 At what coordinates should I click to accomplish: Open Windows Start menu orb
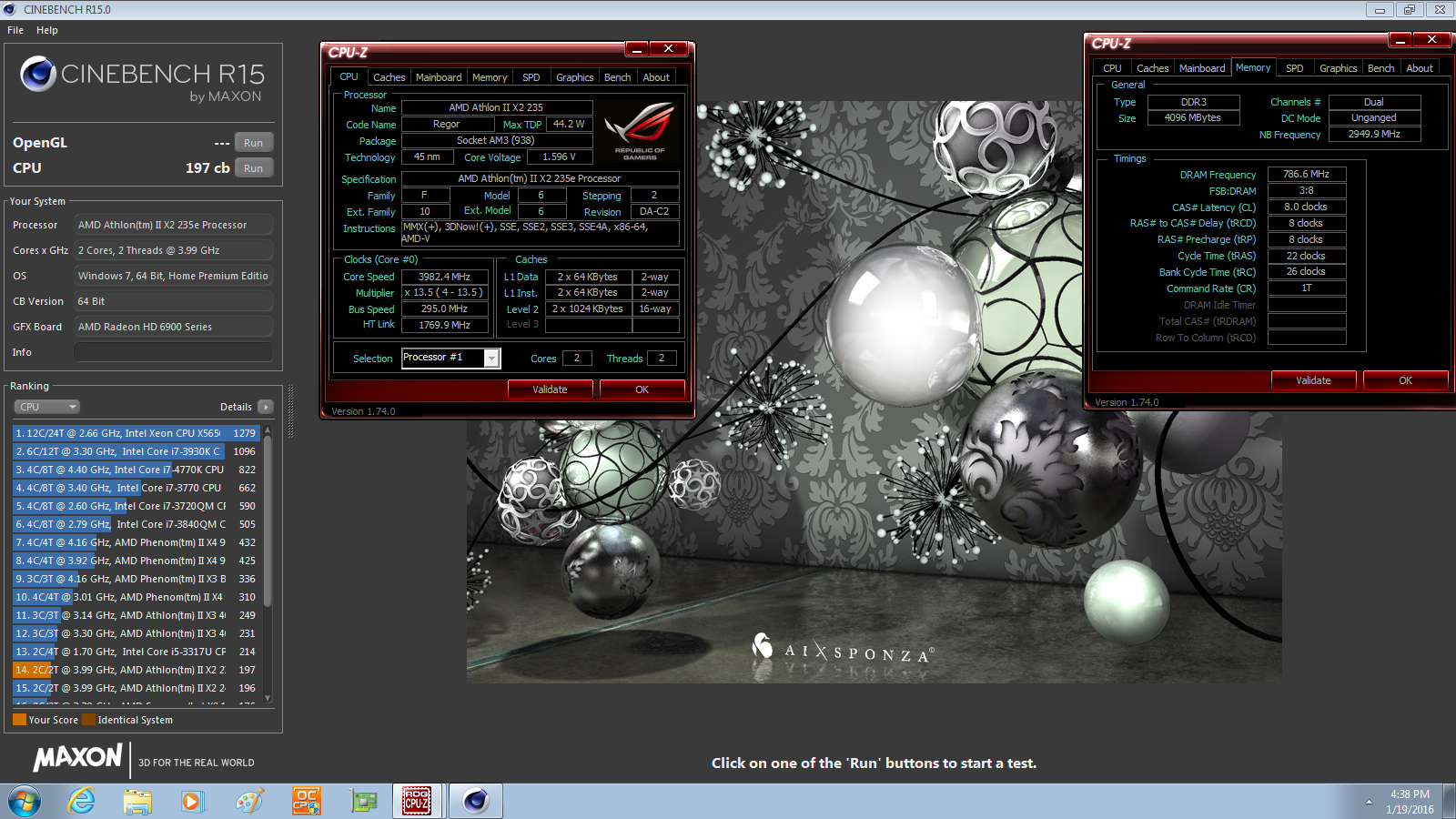tap(25, 802)
